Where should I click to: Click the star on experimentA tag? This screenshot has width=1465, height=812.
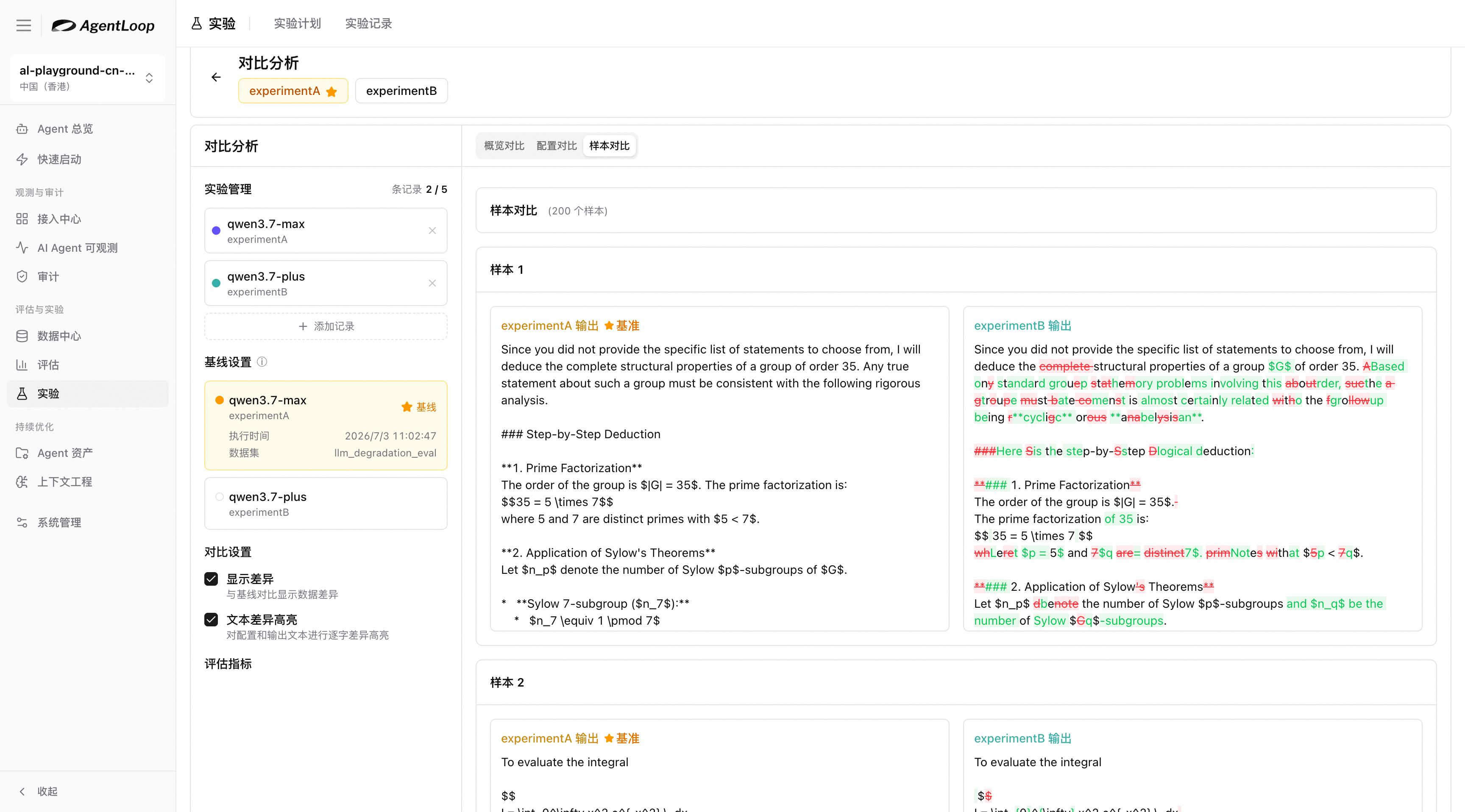[x=332, y=92]
